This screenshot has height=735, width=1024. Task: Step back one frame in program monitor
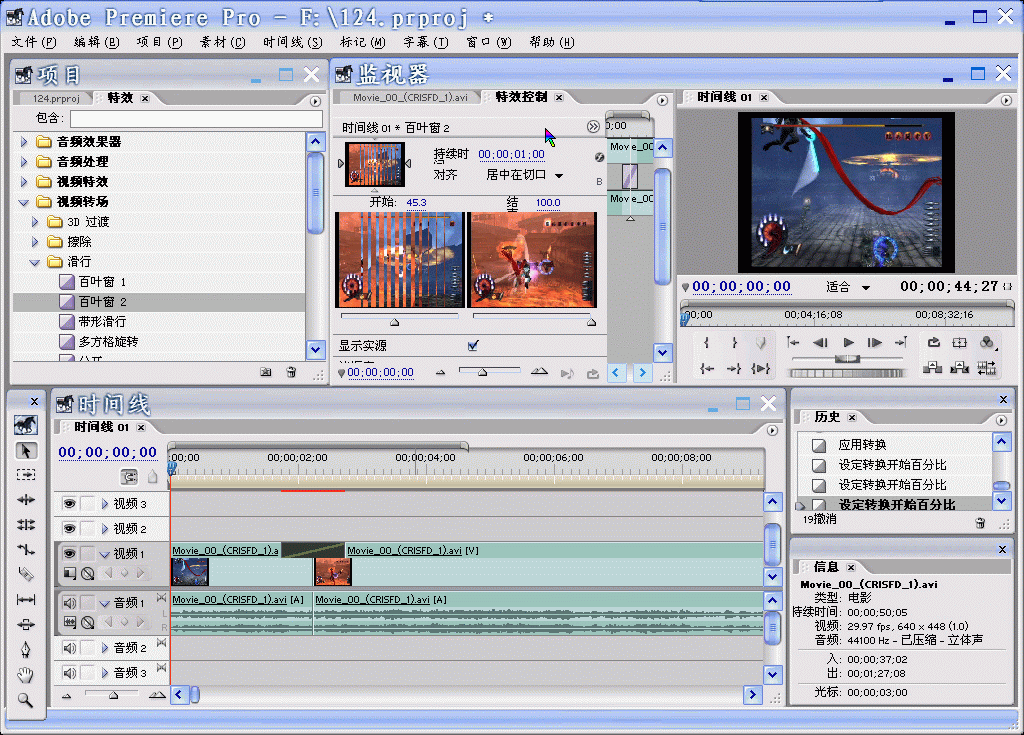point(821,342)
